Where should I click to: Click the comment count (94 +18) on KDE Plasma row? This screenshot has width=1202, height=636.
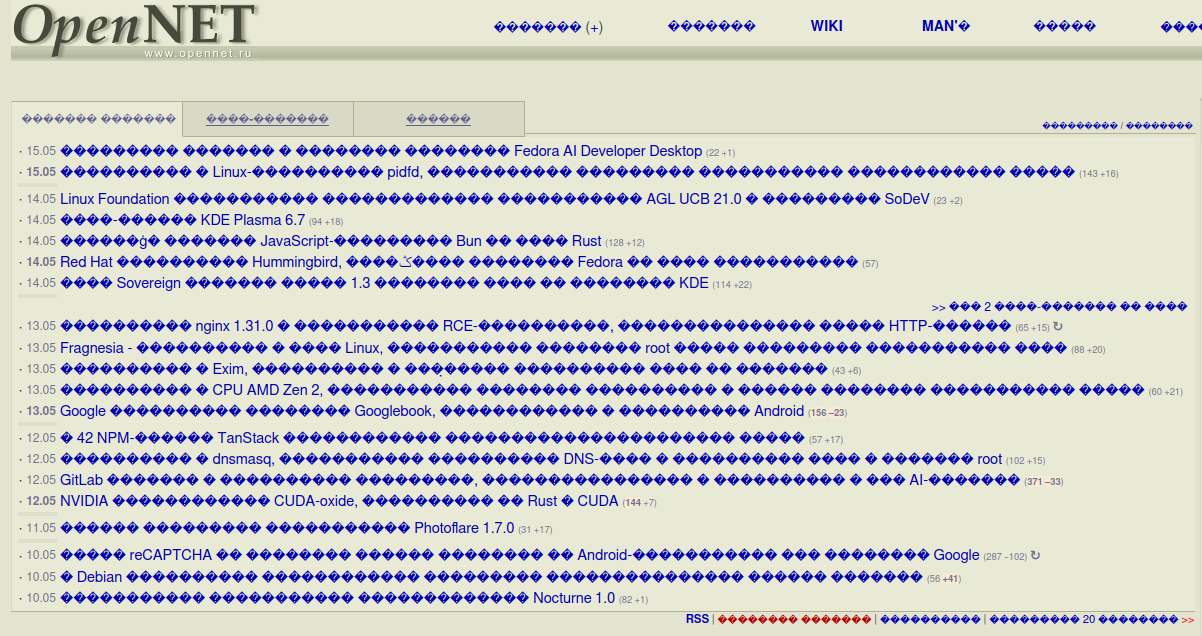(326, 222)
